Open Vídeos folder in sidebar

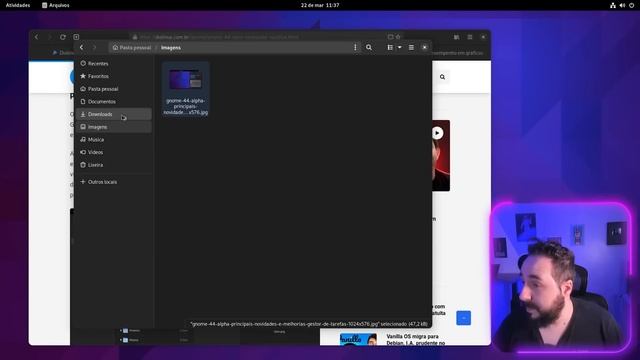point(113,152)
